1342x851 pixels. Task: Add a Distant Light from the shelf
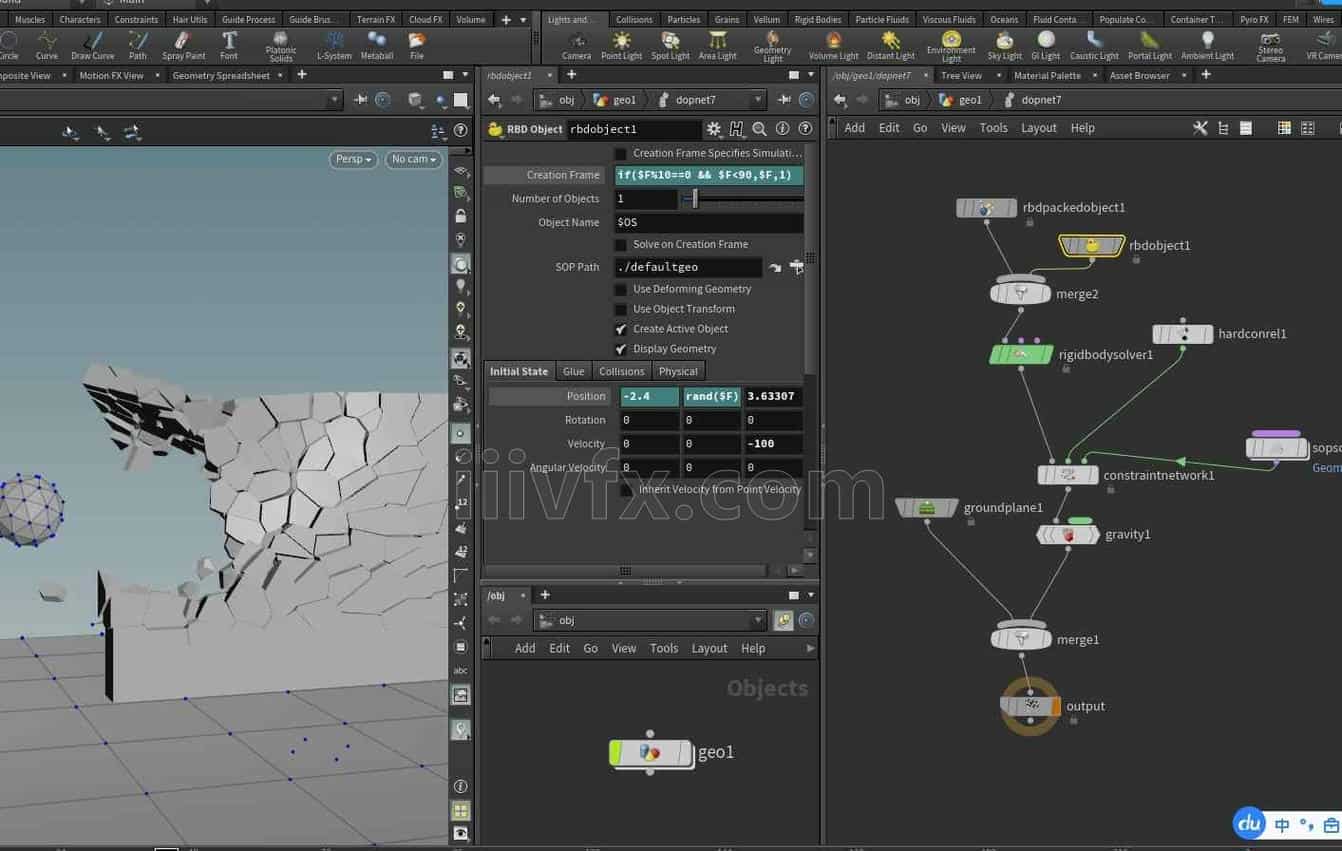890,45
